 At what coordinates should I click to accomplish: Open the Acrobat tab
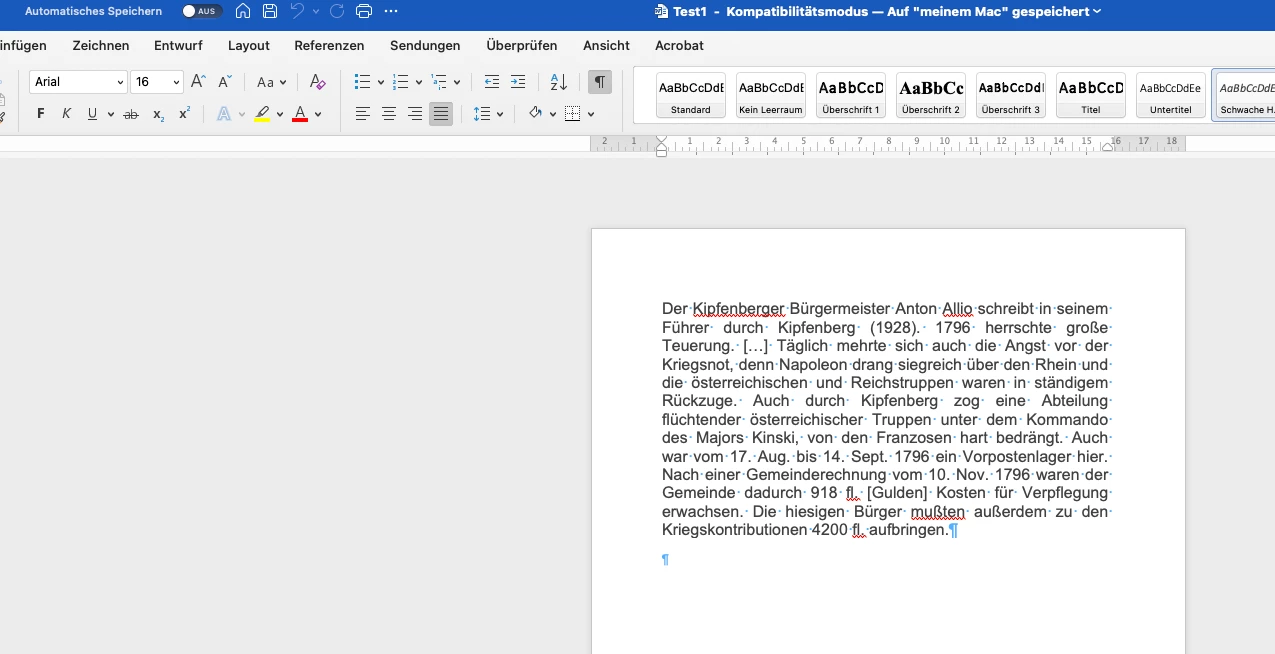click(x=679, y=45)
